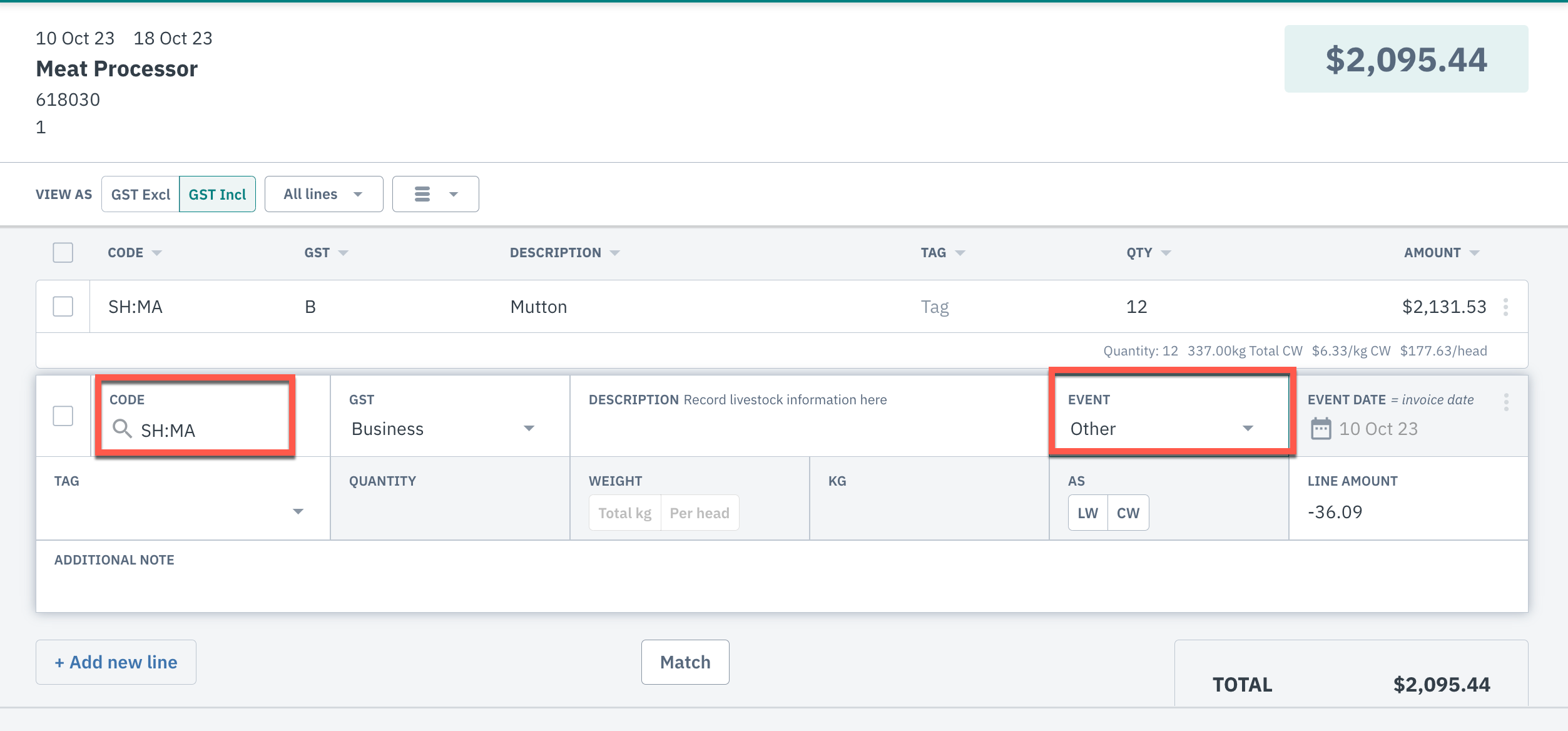The width and height of the screenshot is (1568, 731).
Task: Sort by the Description column arrow
Action: pos(615,253)
